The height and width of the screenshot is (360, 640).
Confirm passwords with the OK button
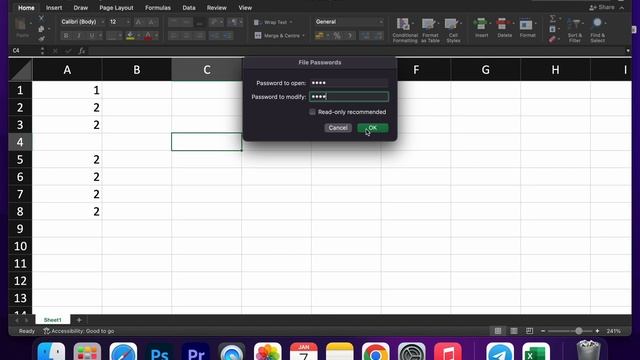373,128
